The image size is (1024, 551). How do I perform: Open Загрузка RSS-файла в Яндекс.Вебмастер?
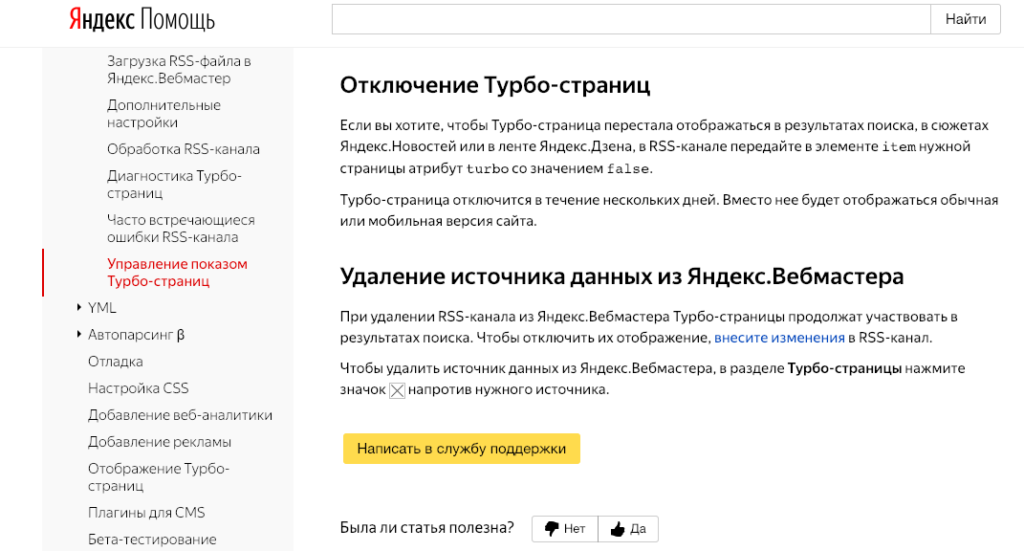[179, 69]
